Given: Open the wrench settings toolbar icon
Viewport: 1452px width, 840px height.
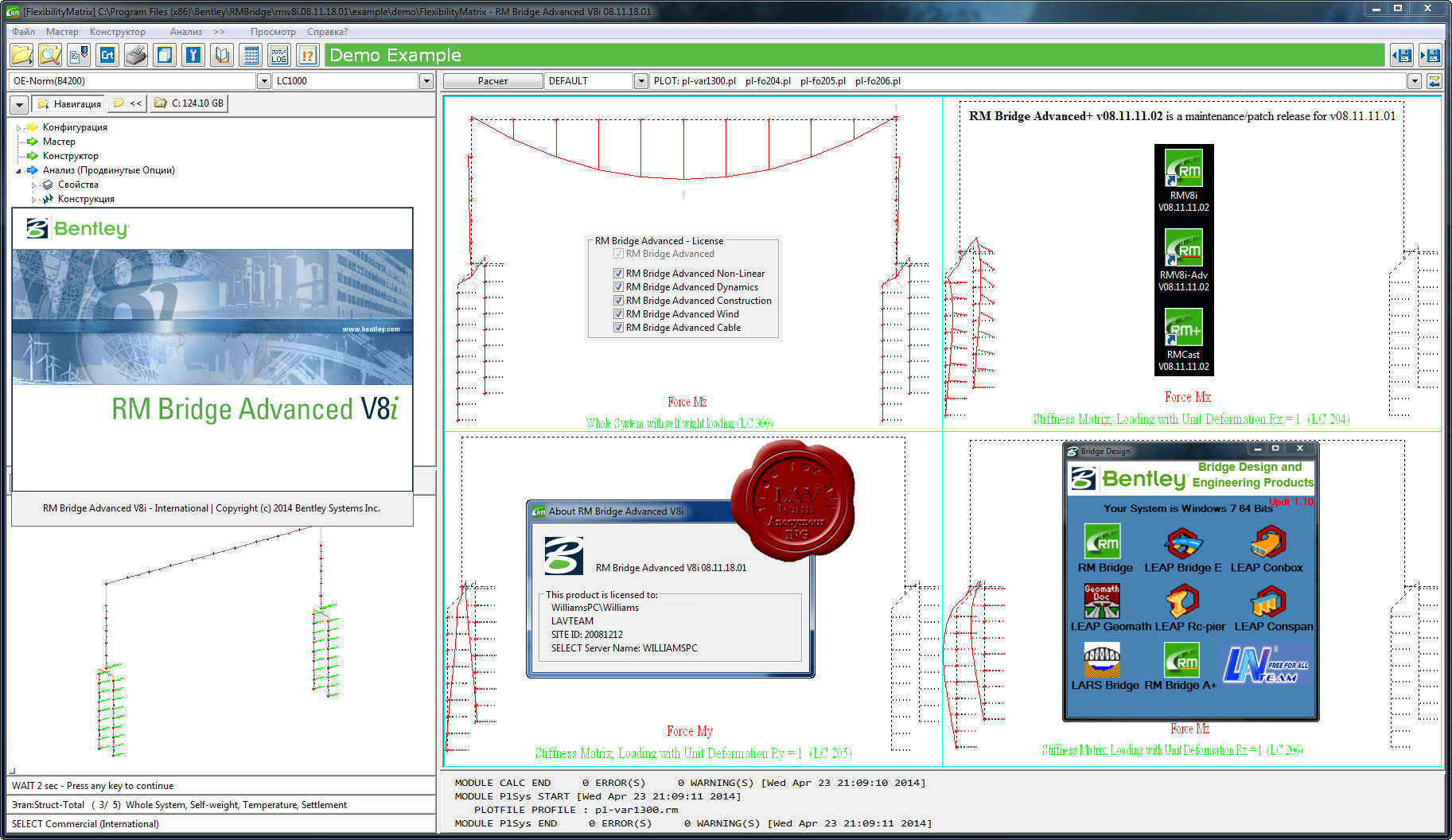Looking at the screenshot, I should click(193, 55).
